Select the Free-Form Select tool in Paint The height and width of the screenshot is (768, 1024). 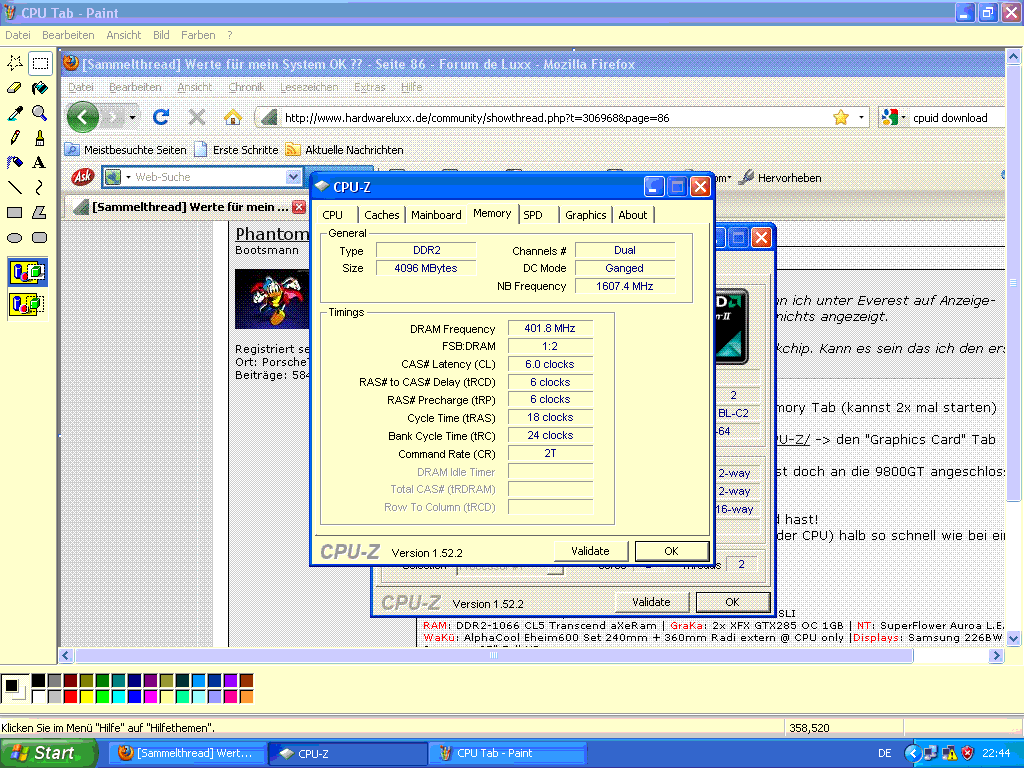(x=14, y=63)
